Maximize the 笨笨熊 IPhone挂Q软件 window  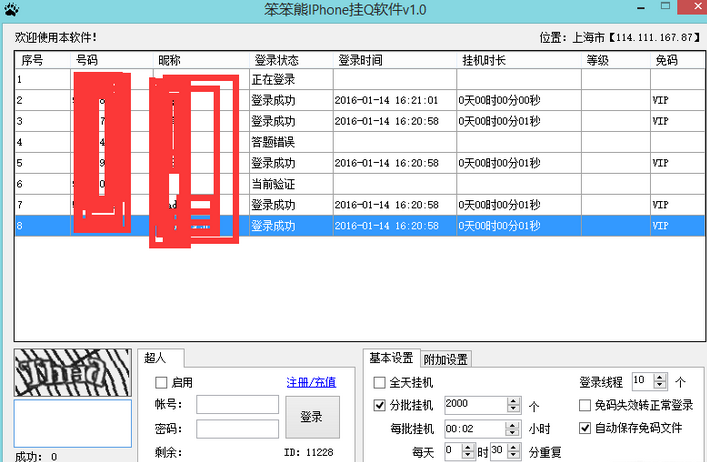(665, 6)
